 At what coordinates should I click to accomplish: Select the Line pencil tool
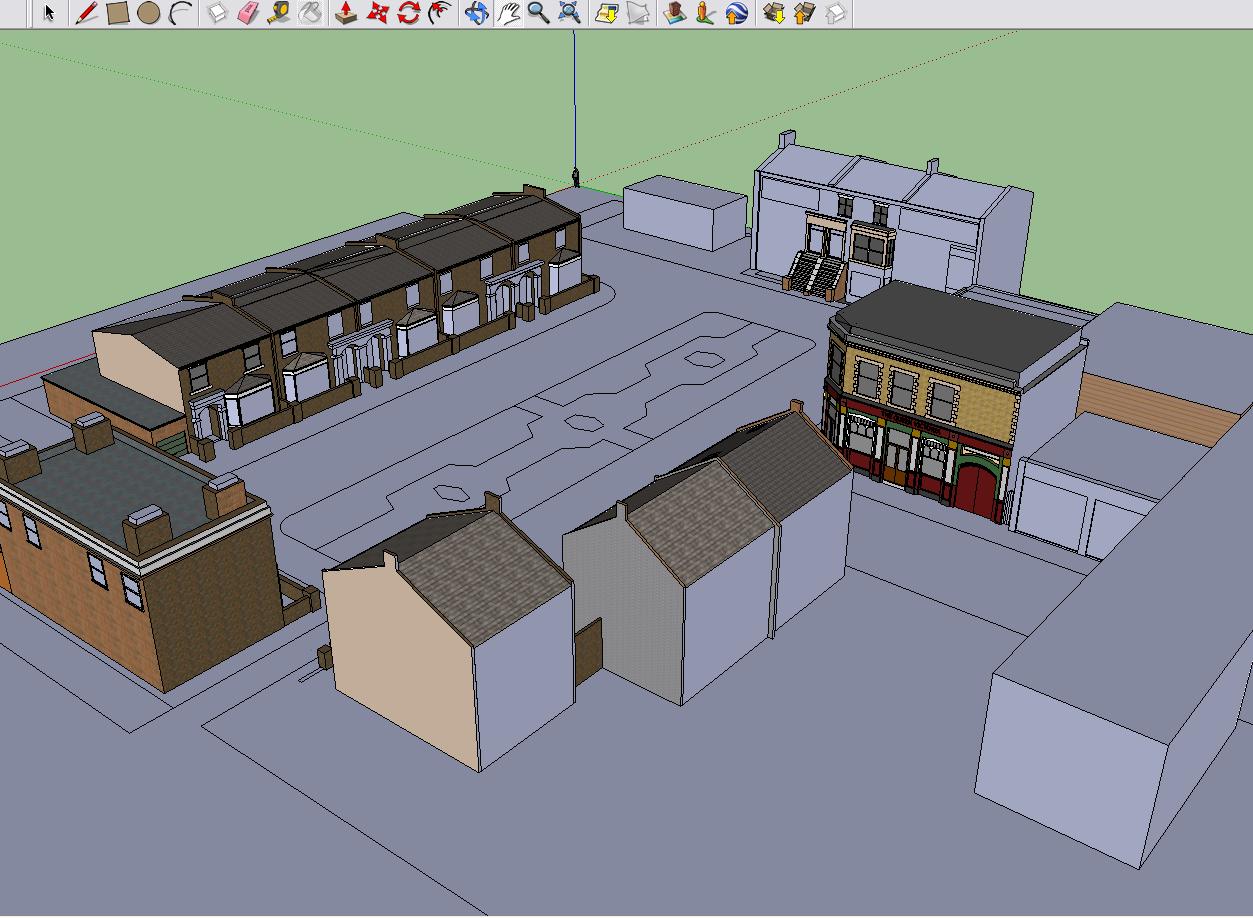click(x=86, y=13)
